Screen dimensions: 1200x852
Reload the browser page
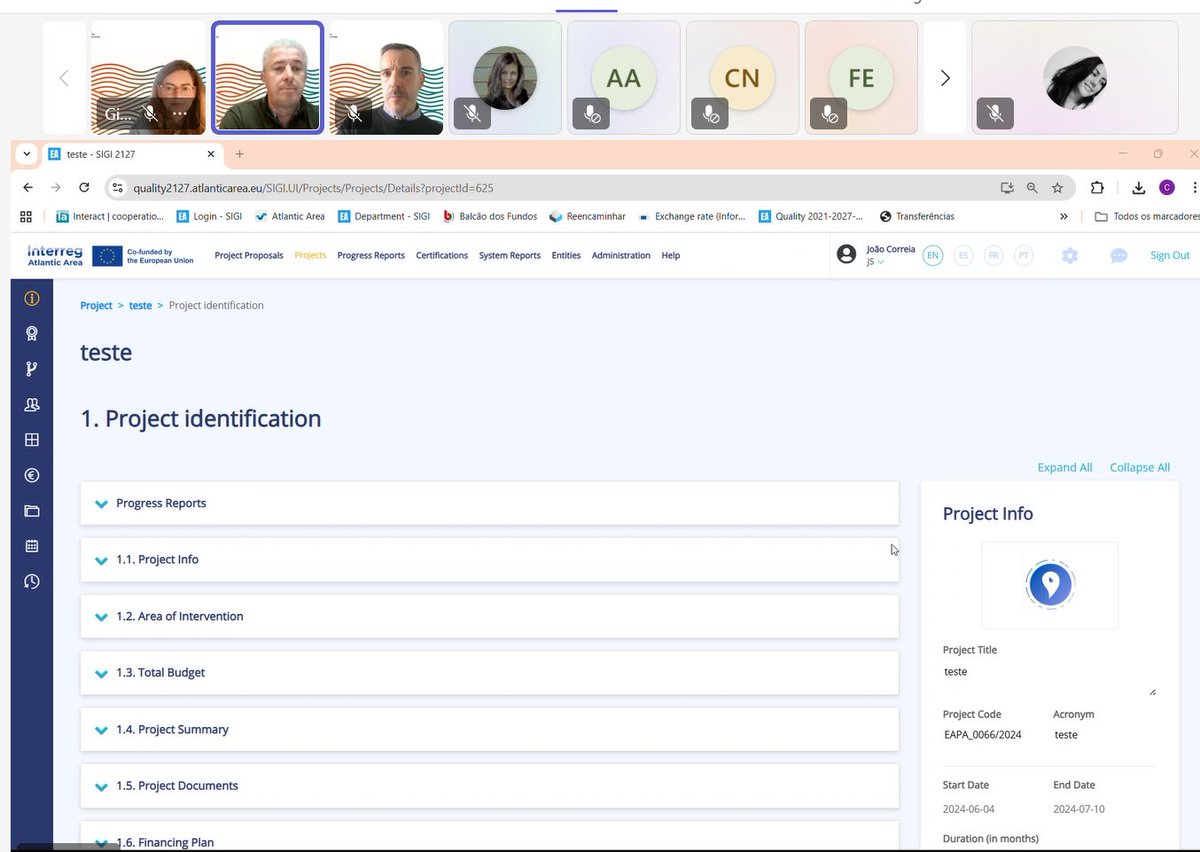point(84,187)
